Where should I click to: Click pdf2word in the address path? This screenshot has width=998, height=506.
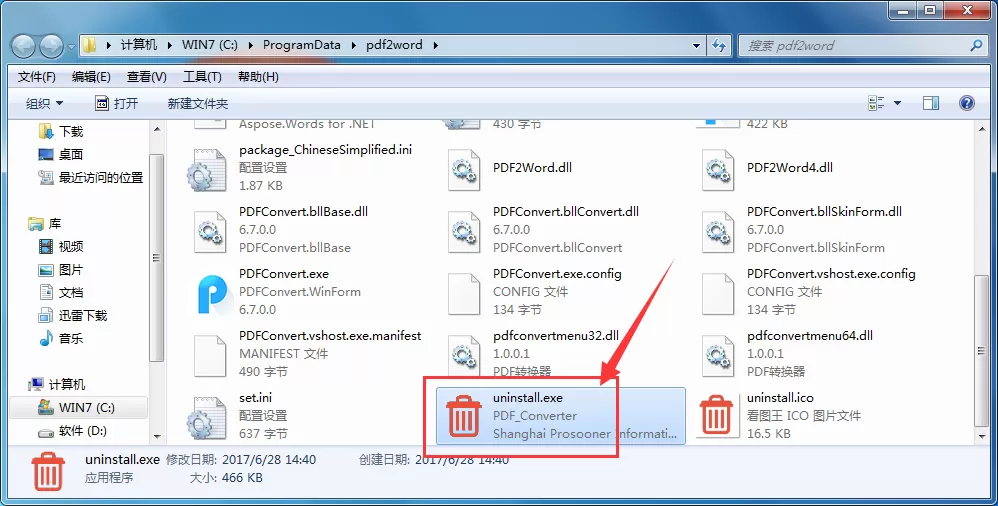coord(394,45)
